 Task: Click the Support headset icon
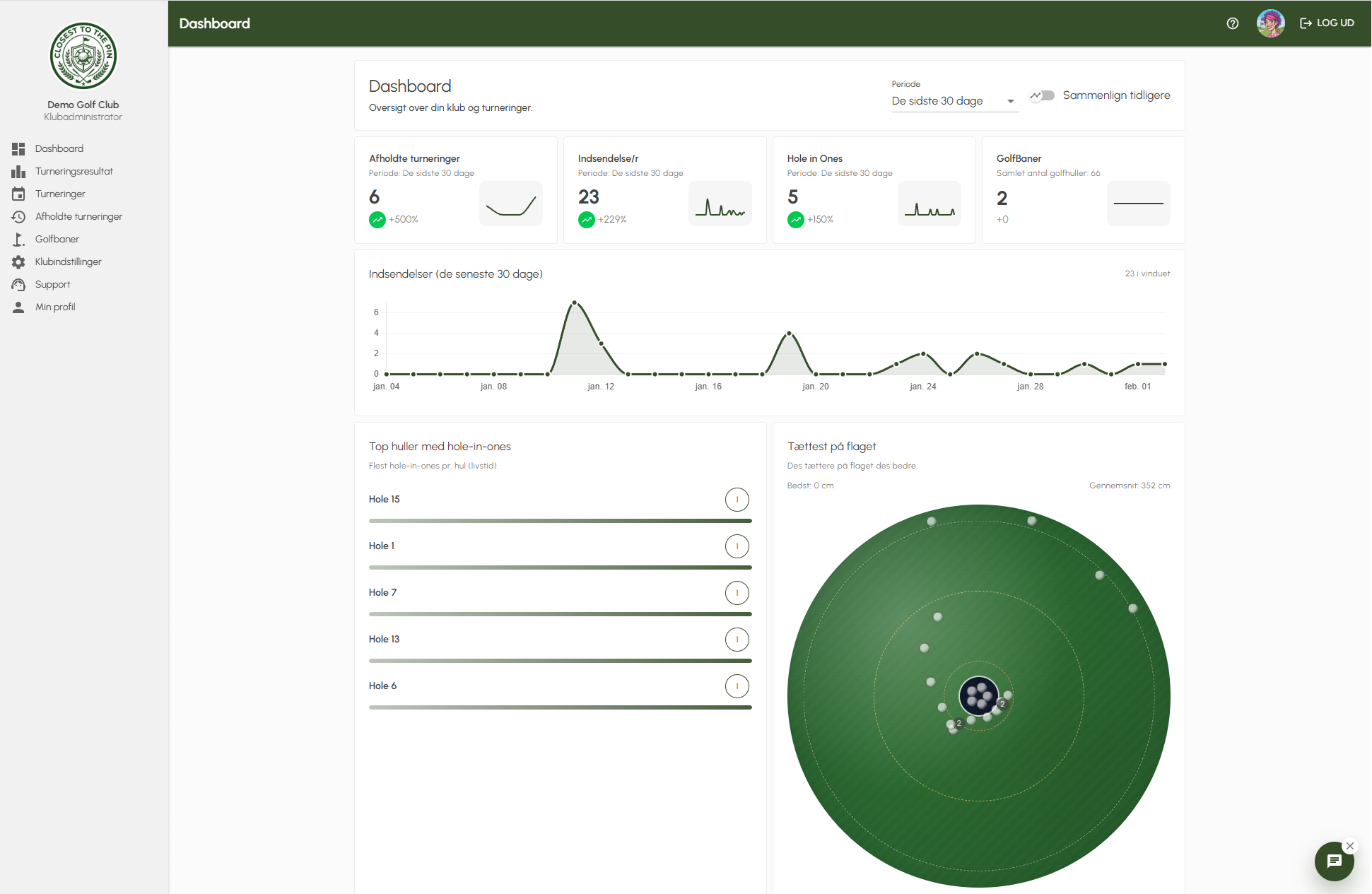tap(18, 284)
